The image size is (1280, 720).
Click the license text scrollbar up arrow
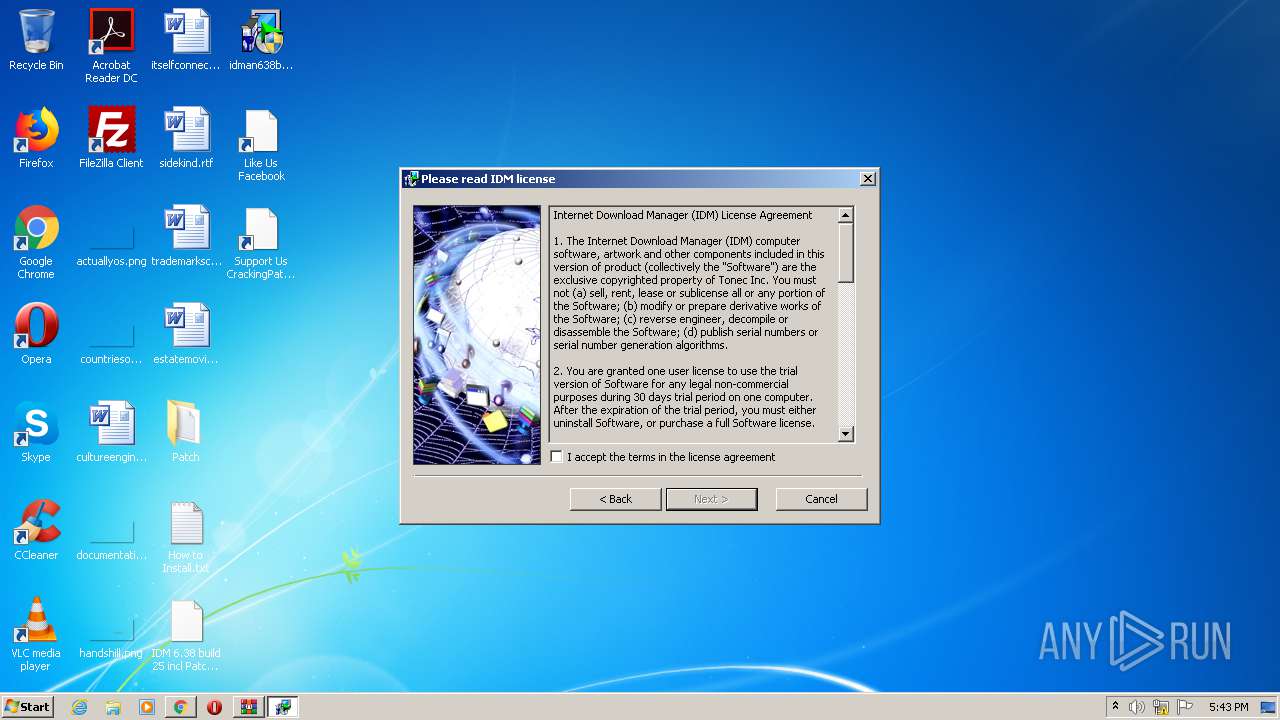[845, 215]
